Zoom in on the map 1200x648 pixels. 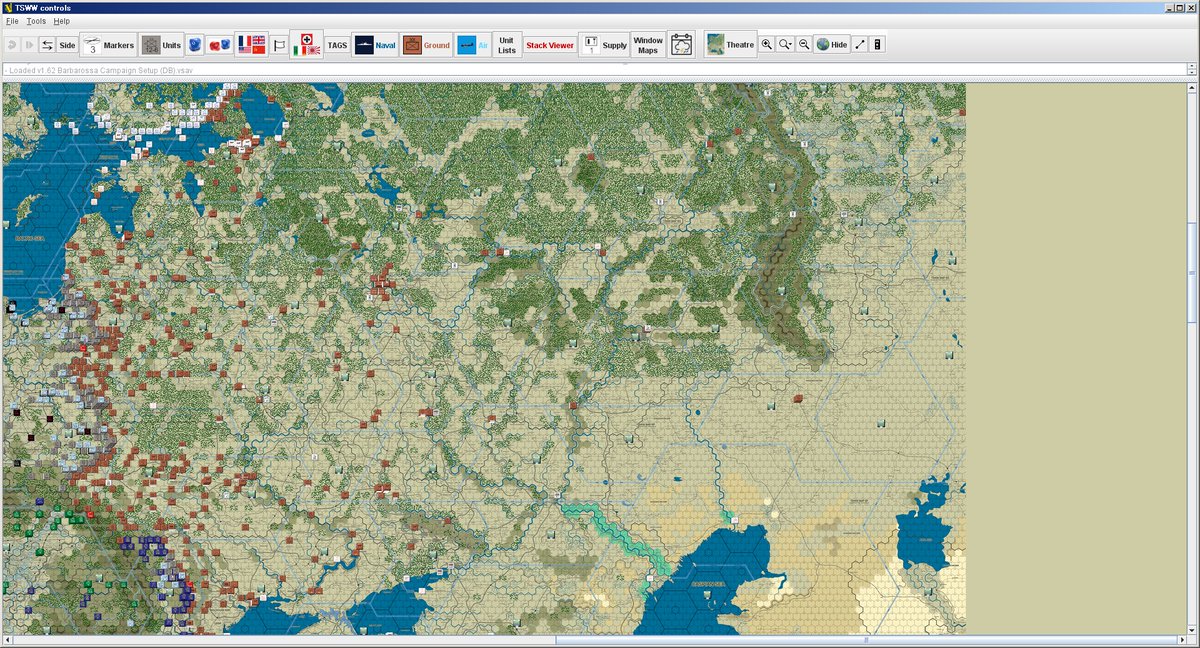[x=767, y=45]
